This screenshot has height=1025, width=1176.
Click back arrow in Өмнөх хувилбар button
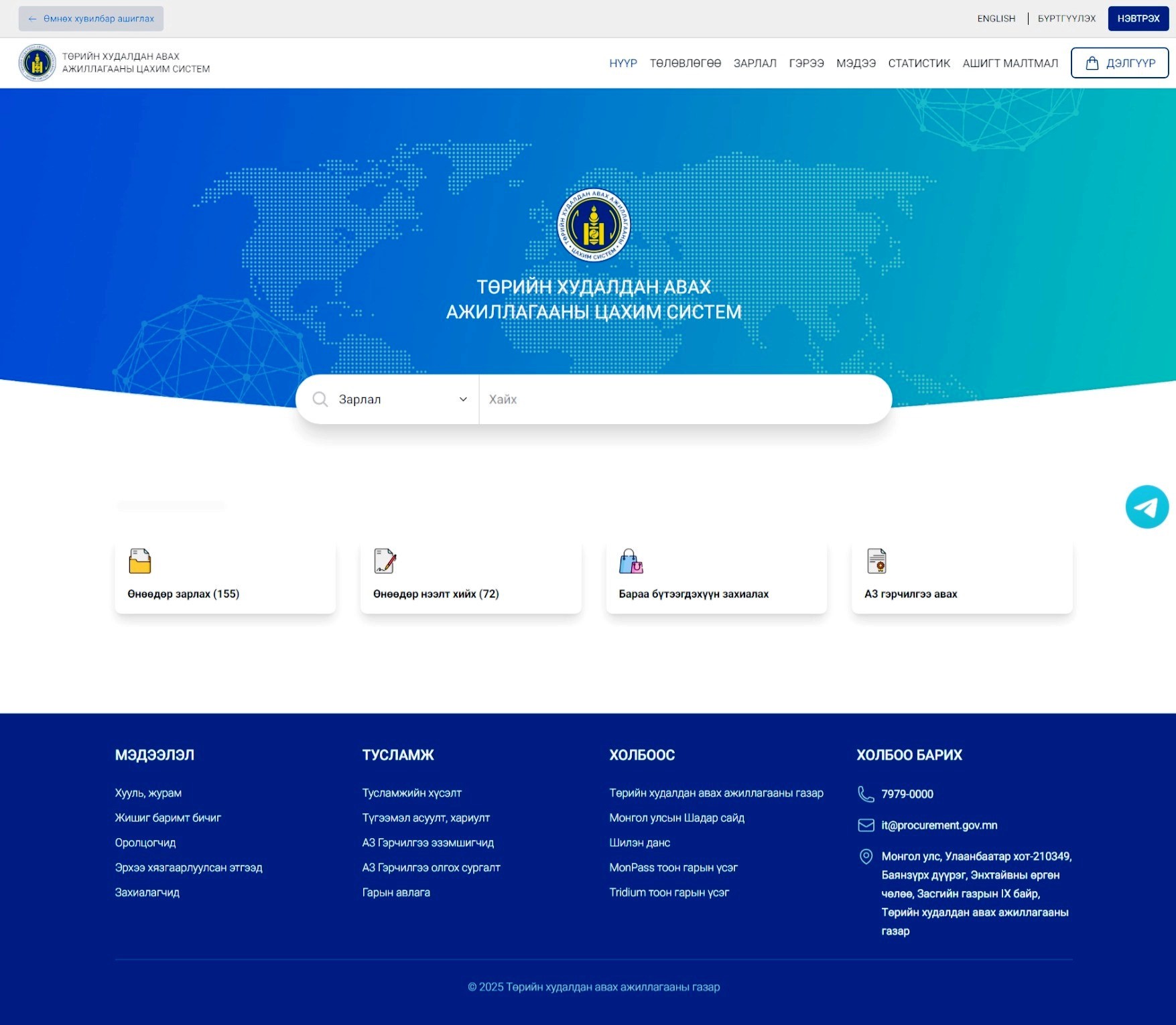coord(32,19)
